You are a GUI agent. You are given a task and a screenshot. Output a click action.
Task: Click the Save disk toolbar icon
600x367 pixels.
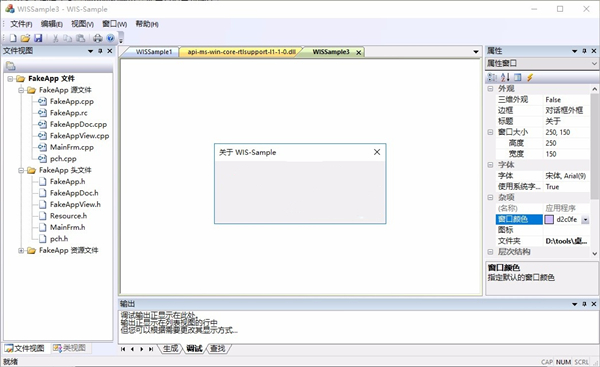click(x=38, y=38)
